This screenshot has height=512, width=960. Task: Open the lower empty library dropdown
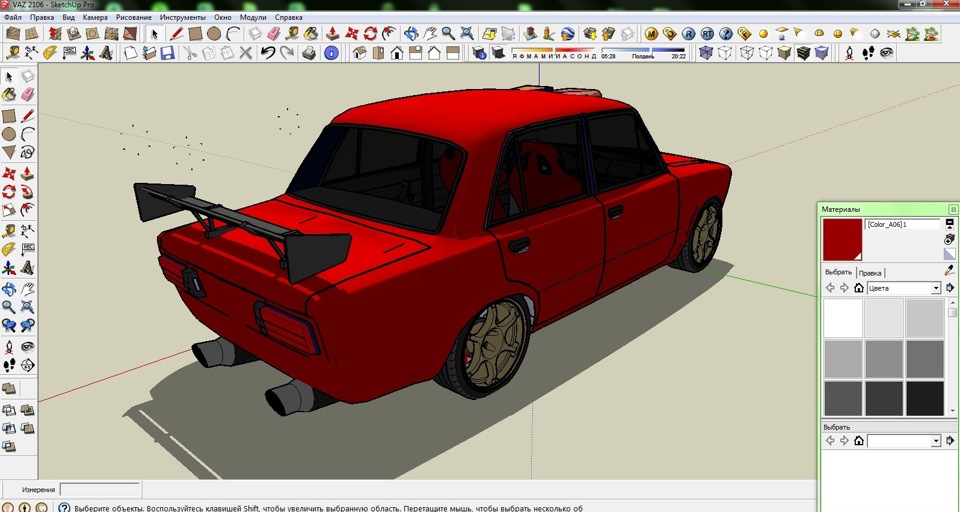tap(903, 440)
